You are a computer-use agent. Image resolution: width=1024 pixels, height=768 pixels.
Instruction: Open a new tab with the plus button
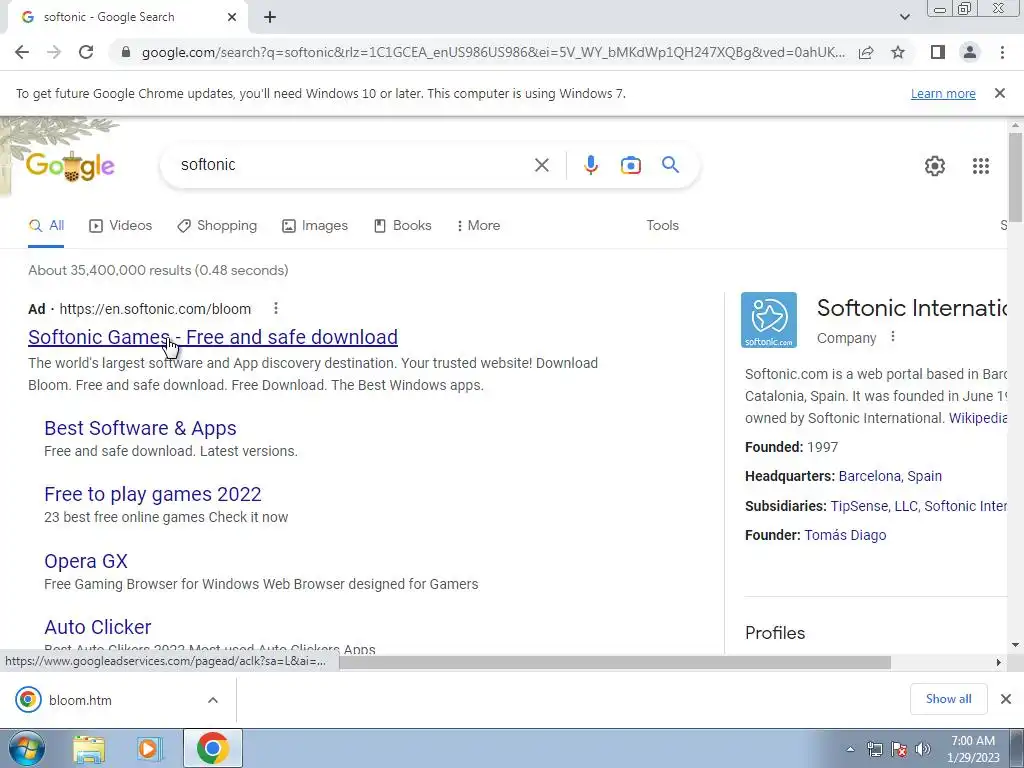tap(270, 17)
